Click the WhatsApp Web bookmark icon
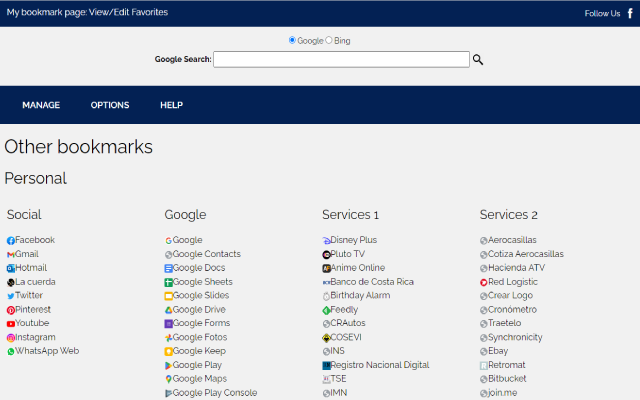Viewport: 640px width, 400px height. [11, 352]
